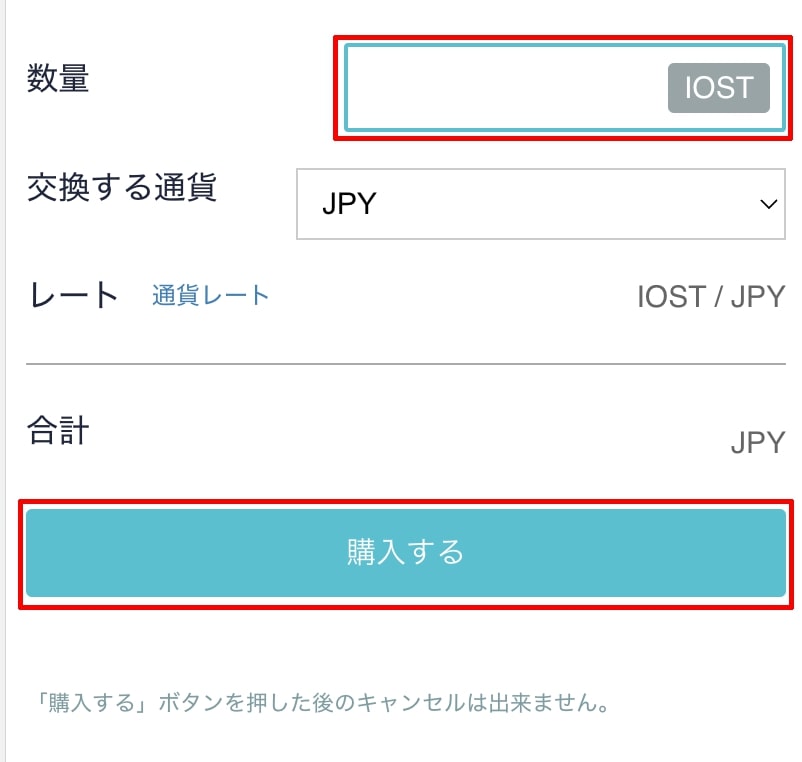Click the dropdown chevron next to JPY
Image resolution: width=802 pixels, height=762 pixels.
click(768, 204)
